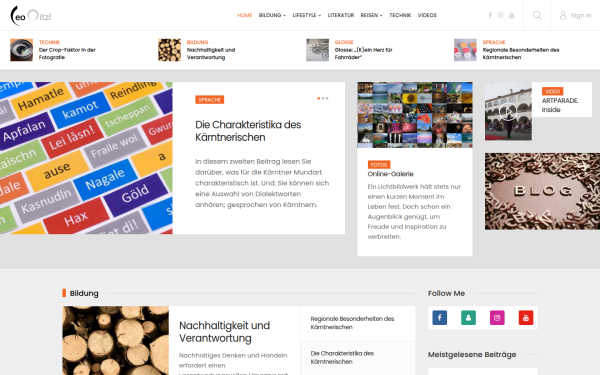Click the BILDUNG category label in top strip
Image resolution: width=600 pixels, height=375 pixels.
click(x=197, y=42)
